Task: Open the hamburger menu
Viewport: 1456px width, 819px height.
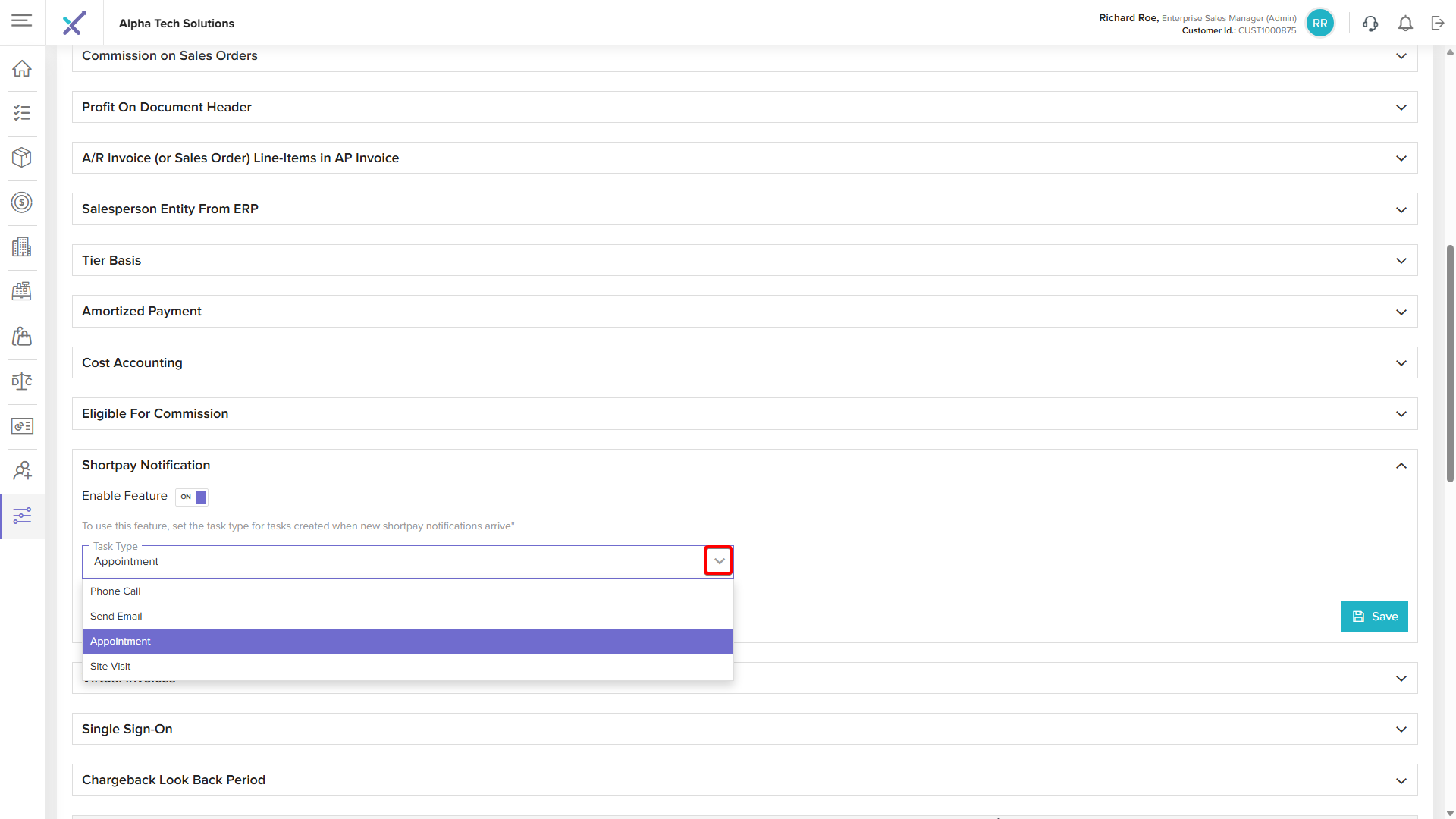Action: pyautogui.click(x=22, y=20)
